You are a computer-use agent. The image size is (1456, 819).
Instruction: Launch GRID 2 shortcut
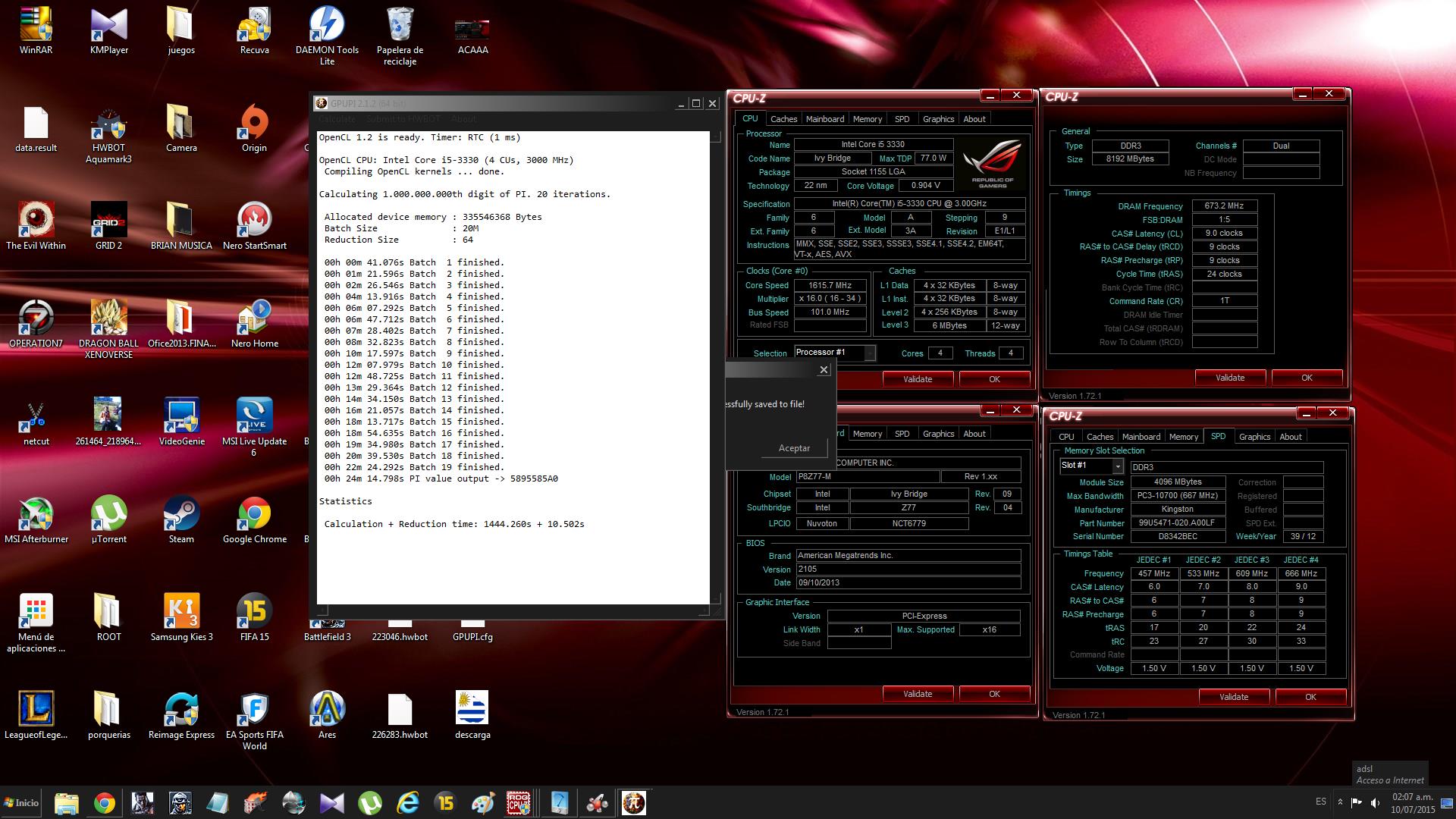(x=108, y=226)
